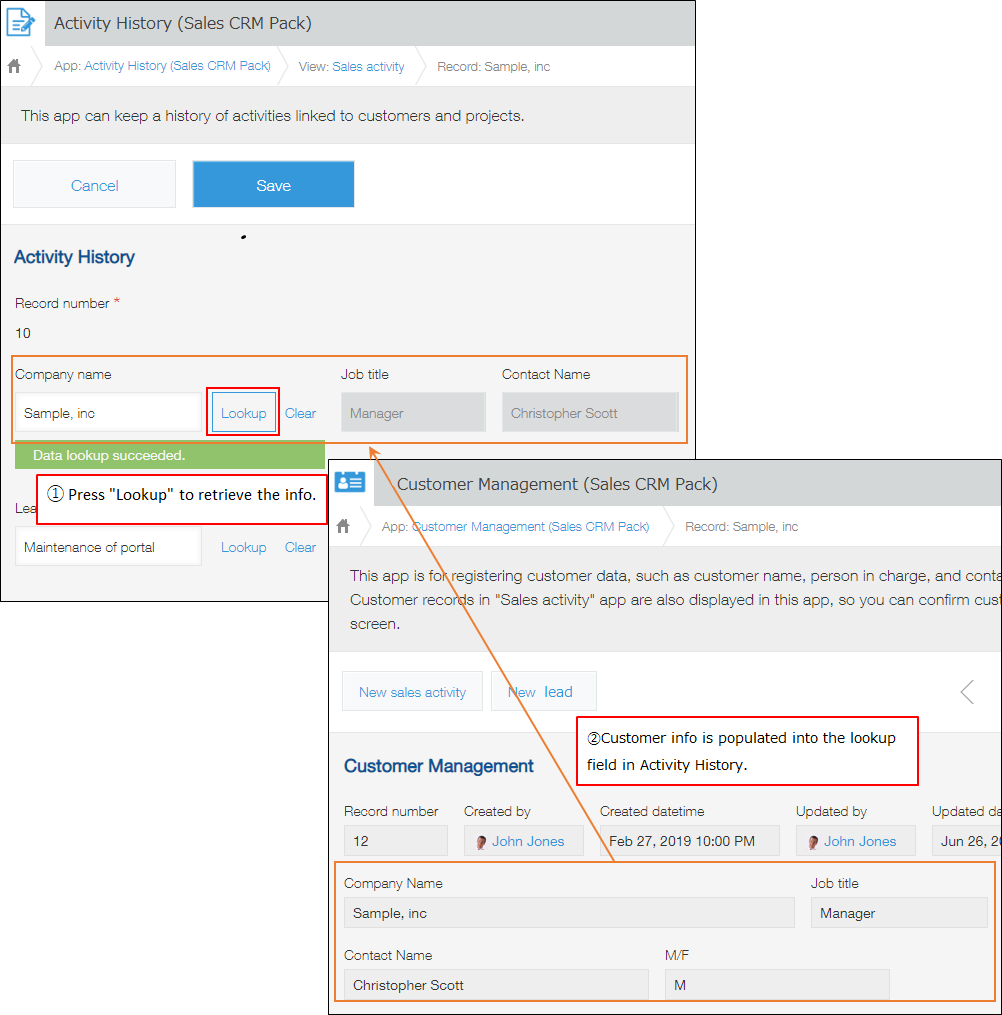Click the home icon above Activity History breadcrumb
Image resolution: width=1002 pixels, height=1015 pixels.
click(x=14, y=65)
